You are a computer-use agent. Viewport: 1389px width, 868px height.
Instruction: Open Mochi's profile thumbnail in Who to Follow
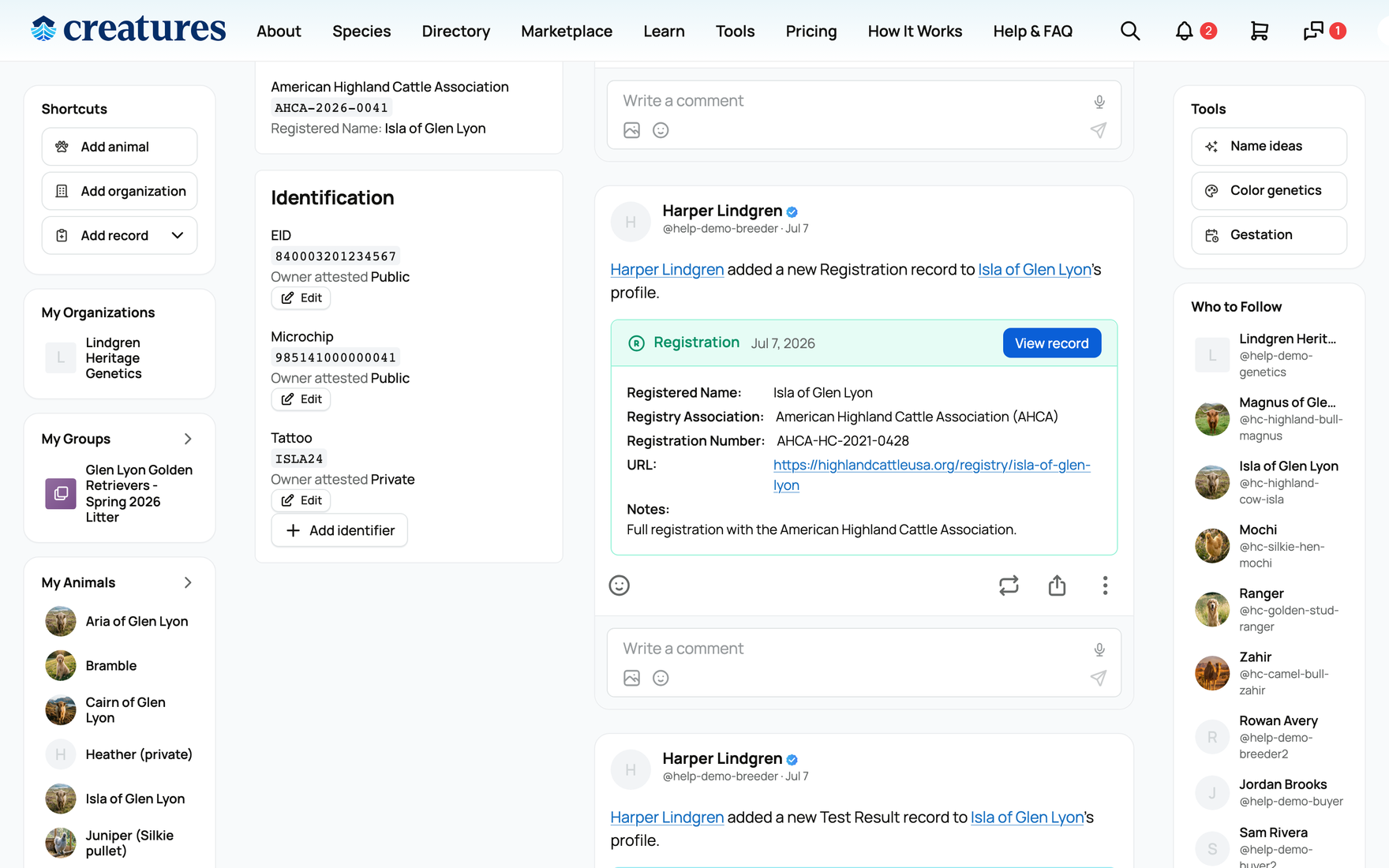tap(1212, 546)
